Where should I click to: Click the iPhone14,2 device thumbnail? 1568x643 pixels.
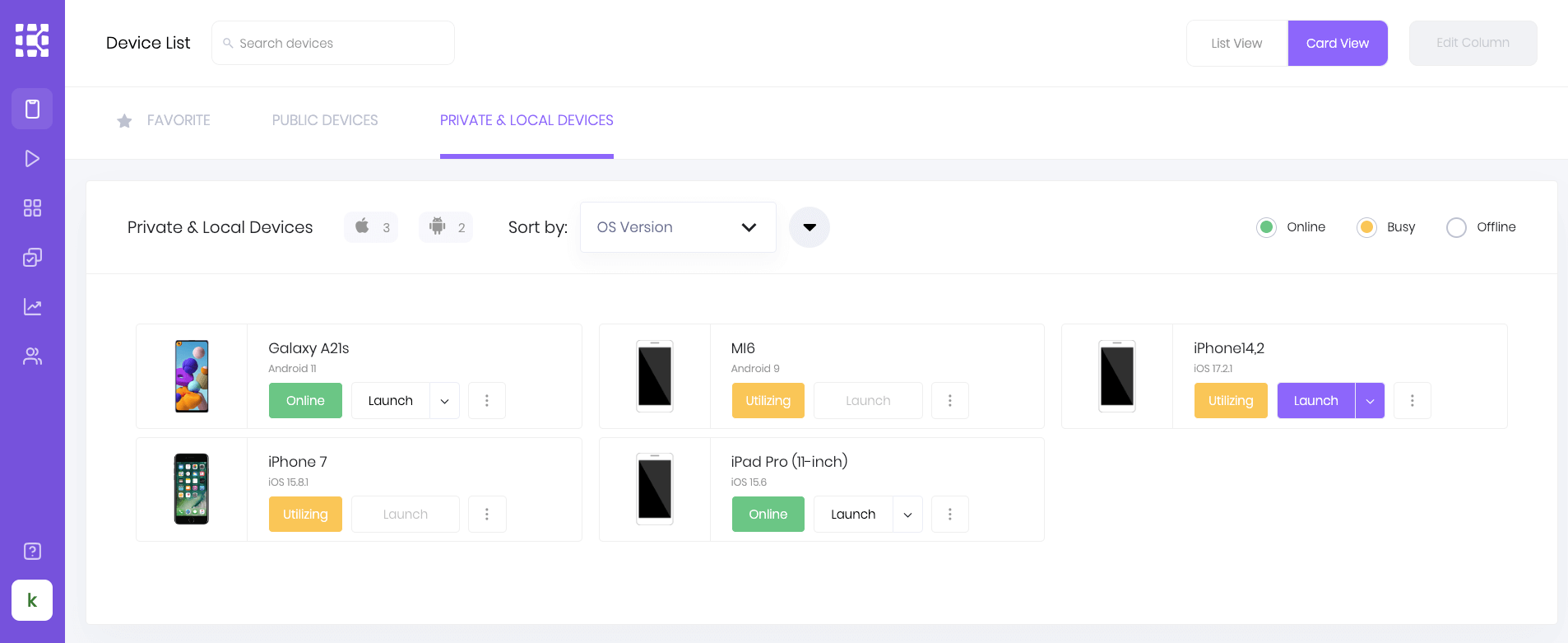[1117, 376]
